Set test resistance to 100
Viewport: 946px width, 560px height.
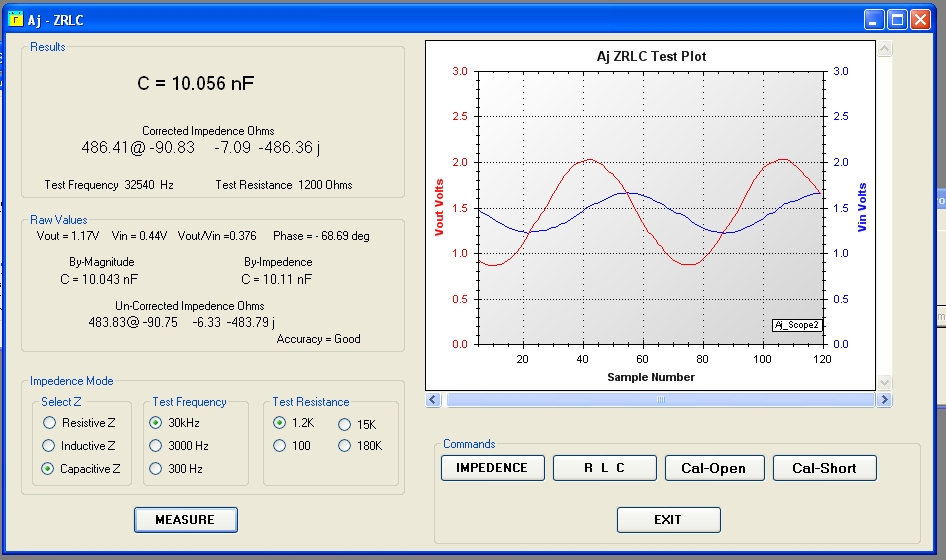[x=291, y=445]
